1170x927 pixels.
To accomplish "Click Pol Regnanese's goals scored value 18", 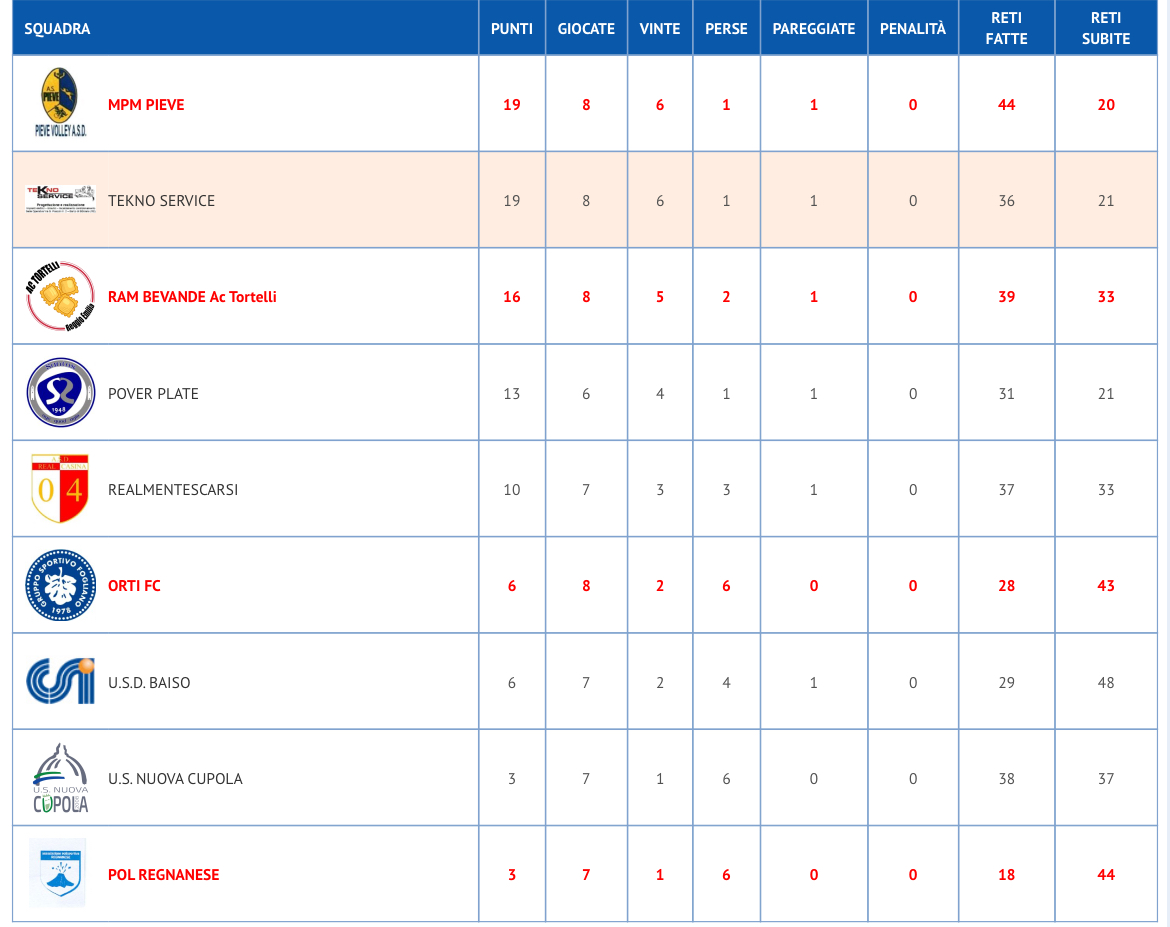I will point(1007,875).
